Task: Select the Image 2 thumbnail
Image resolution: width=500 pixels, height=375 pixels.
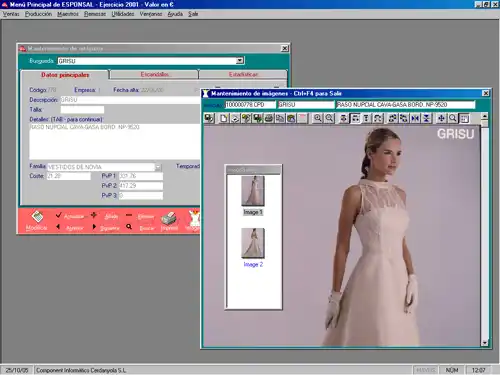Action: (x=253, y=243)
